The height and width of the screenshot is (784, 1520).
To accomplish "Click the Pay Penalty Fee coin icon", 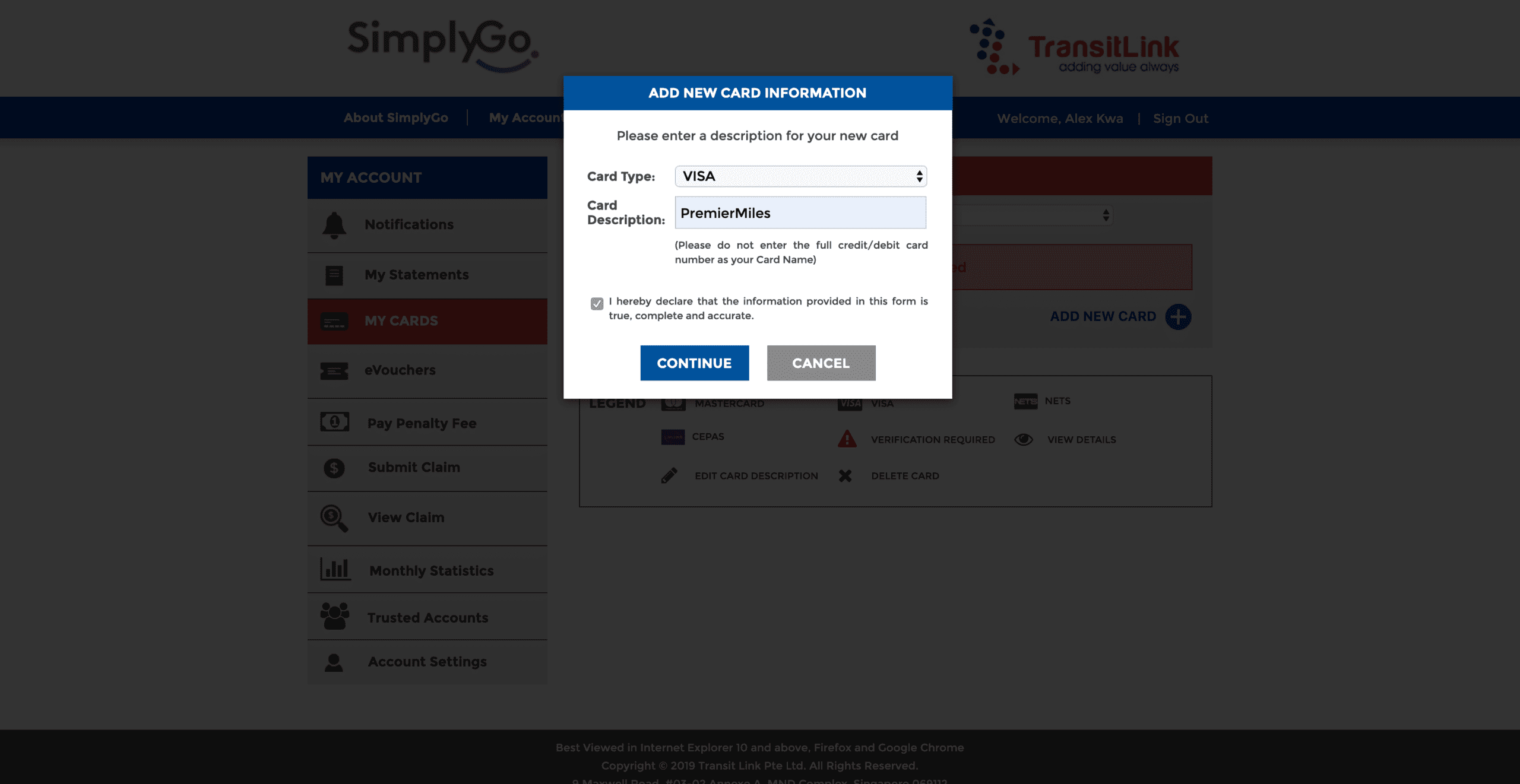I will click(334, 421).
